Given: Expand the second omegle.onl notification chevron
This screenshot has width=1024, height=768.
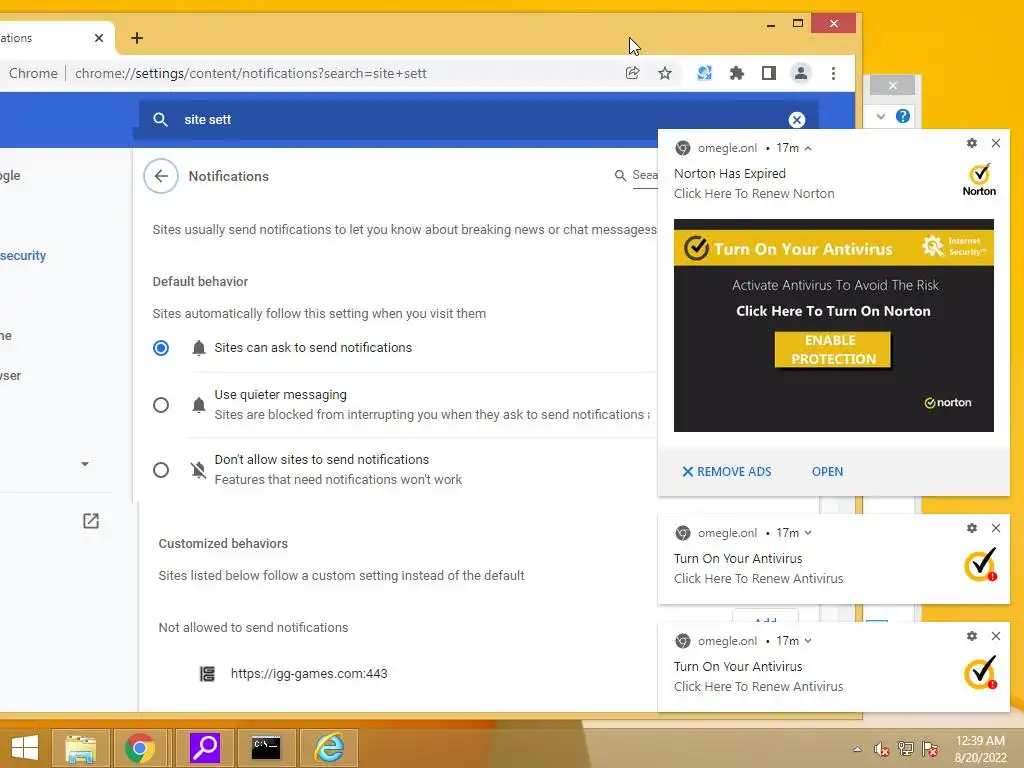Looking at the screenshot, I should point(808,533).
